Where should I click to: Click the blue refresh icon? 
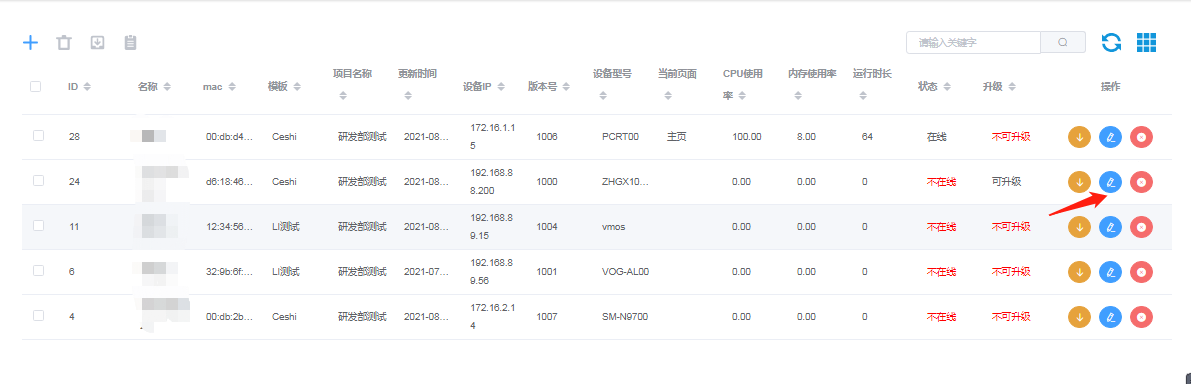(1111, 42)
